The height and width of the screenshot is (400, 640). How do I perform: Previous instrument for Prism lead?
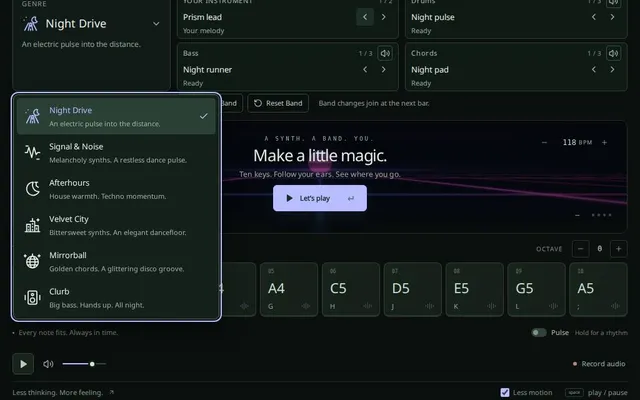(365, 17)
